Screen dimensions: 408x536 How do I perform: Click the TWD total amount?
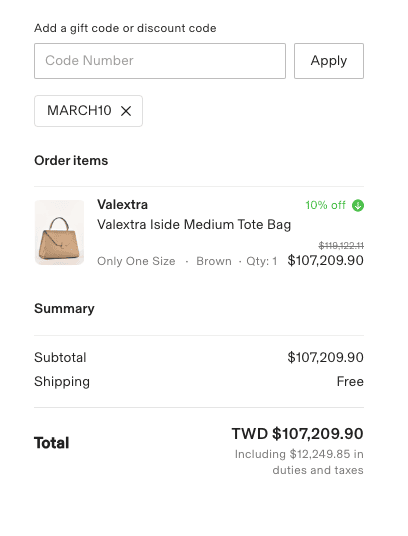click(x=298, y=434)
